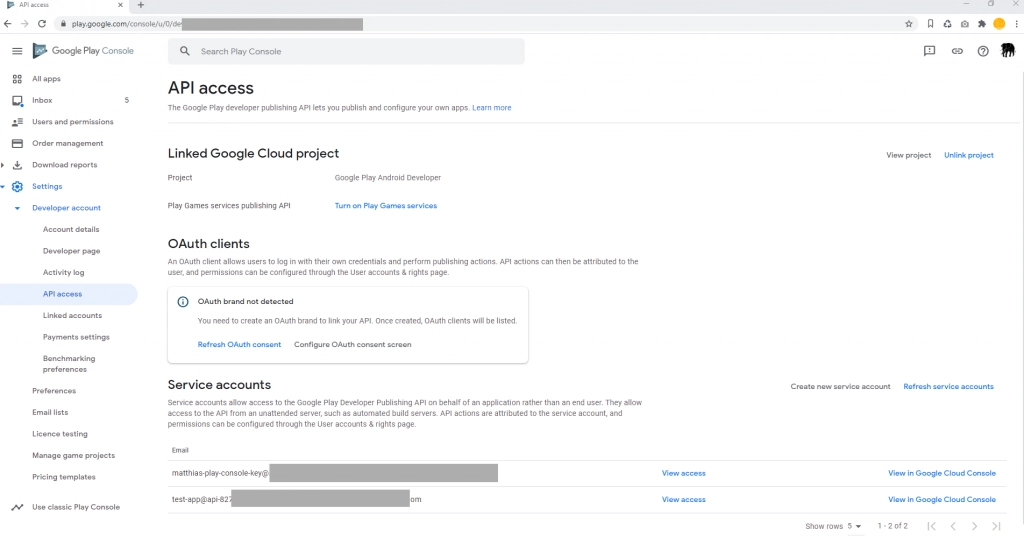Open a new browser tab
Screen dimensions: 1024x551
(140, 5)
